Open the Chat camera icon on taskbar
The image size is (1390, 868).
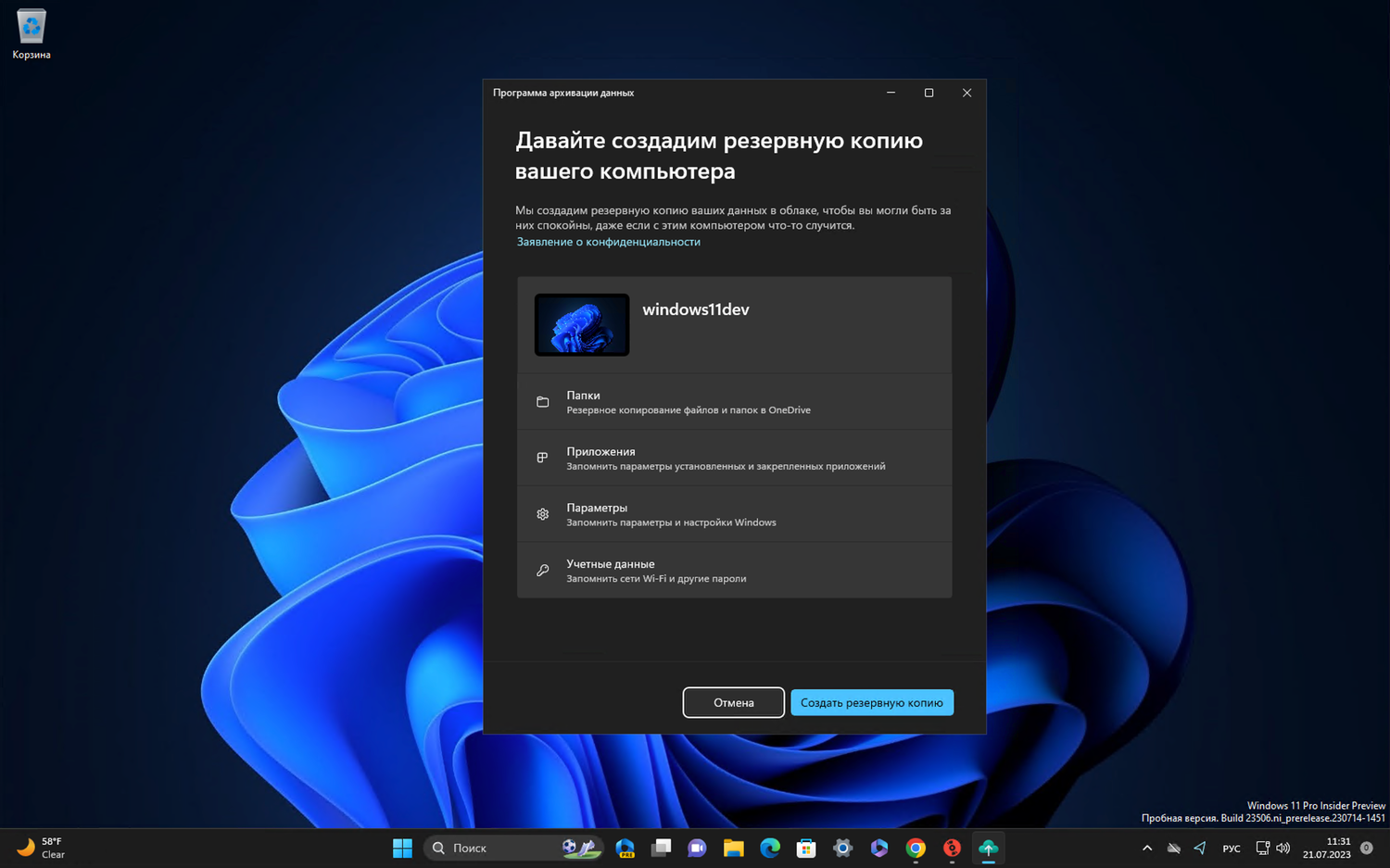697,848
